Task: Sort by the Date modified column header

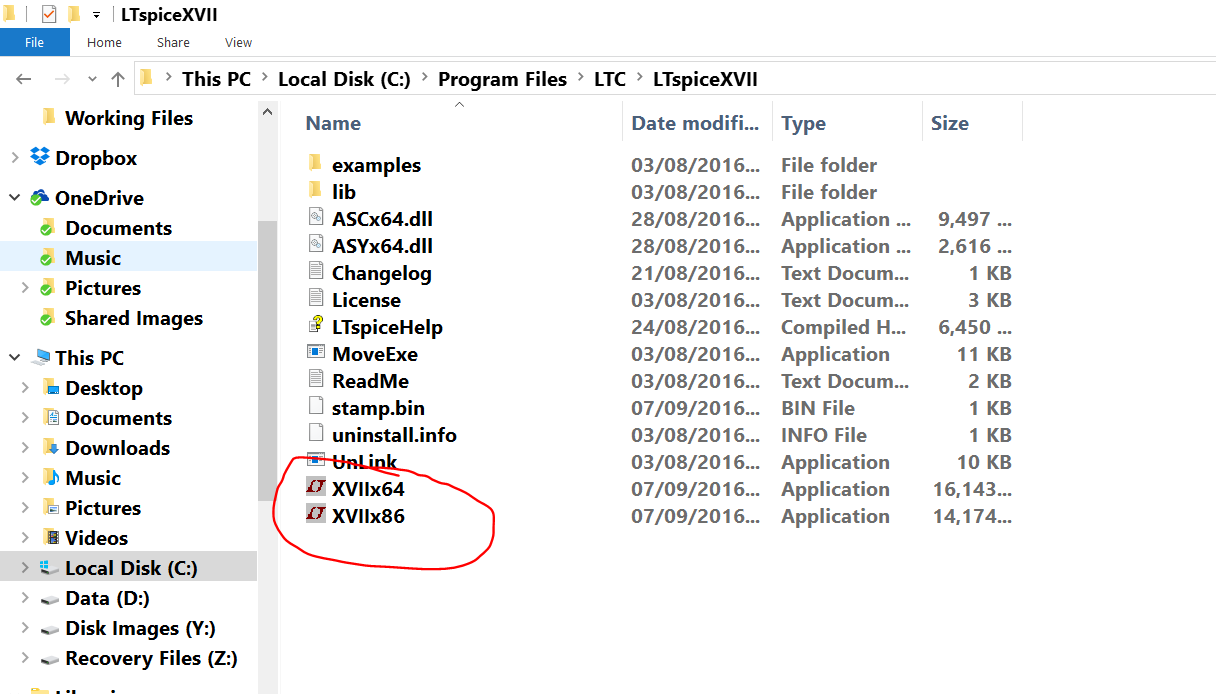Action: click(697, 123)
